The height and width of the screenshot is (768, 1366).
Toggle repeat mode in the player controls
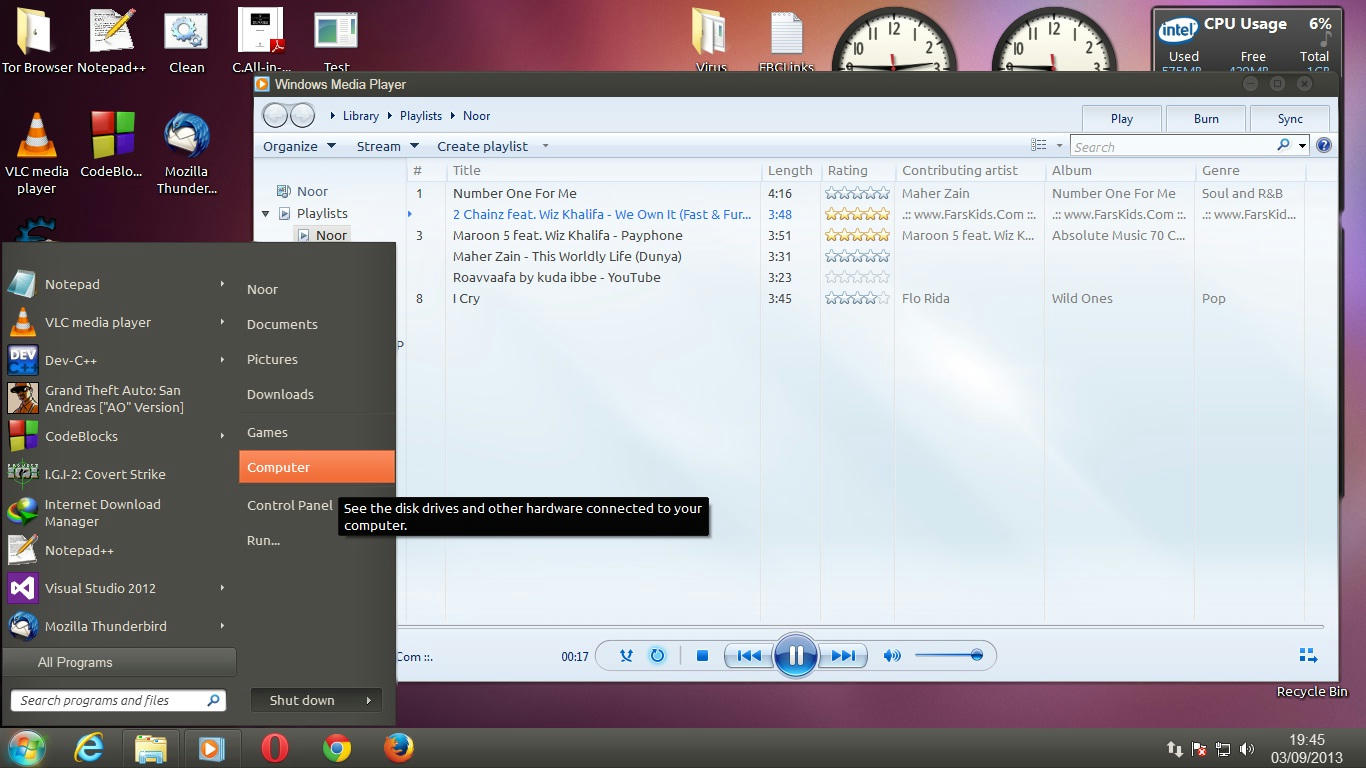(x=657, y=656)
